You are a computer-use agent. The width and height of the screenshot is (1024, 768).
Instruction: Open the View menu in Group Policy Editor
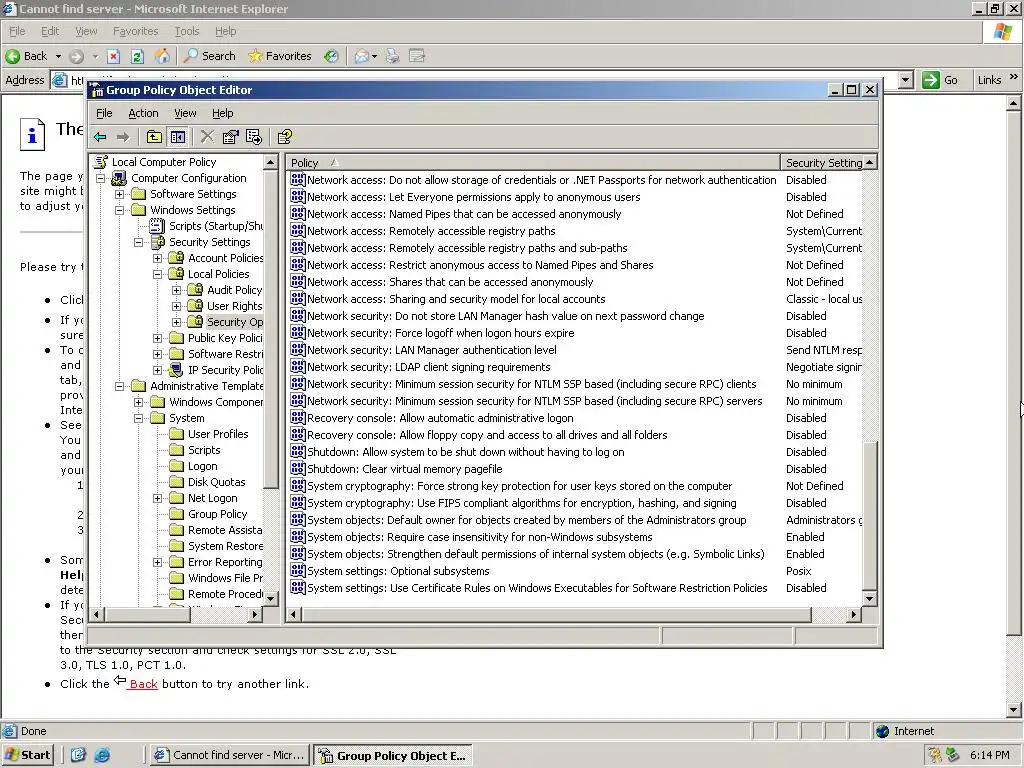(185, 113)
